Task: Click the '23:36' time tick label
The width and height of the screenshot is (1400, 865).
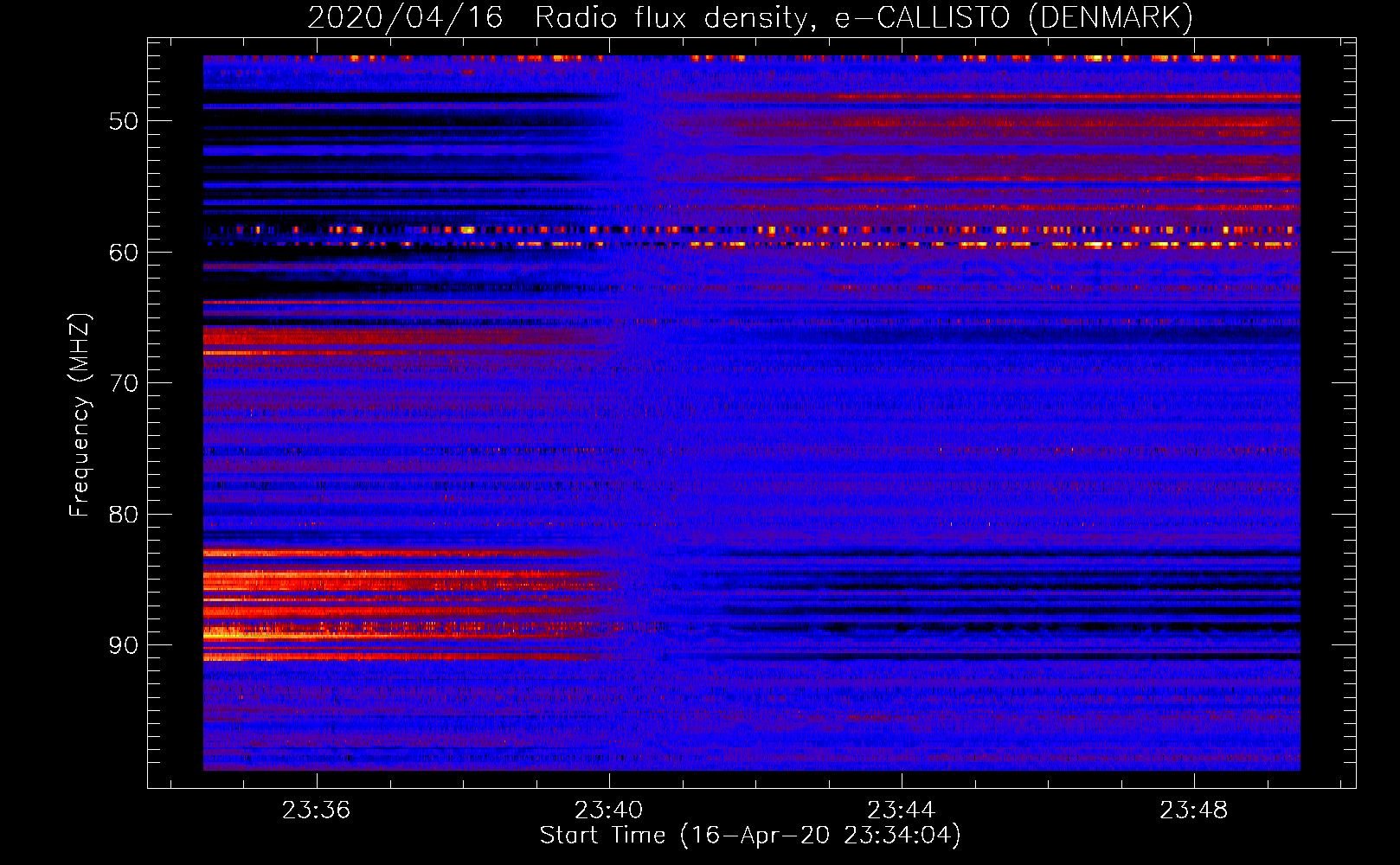Action: (316, 811)
